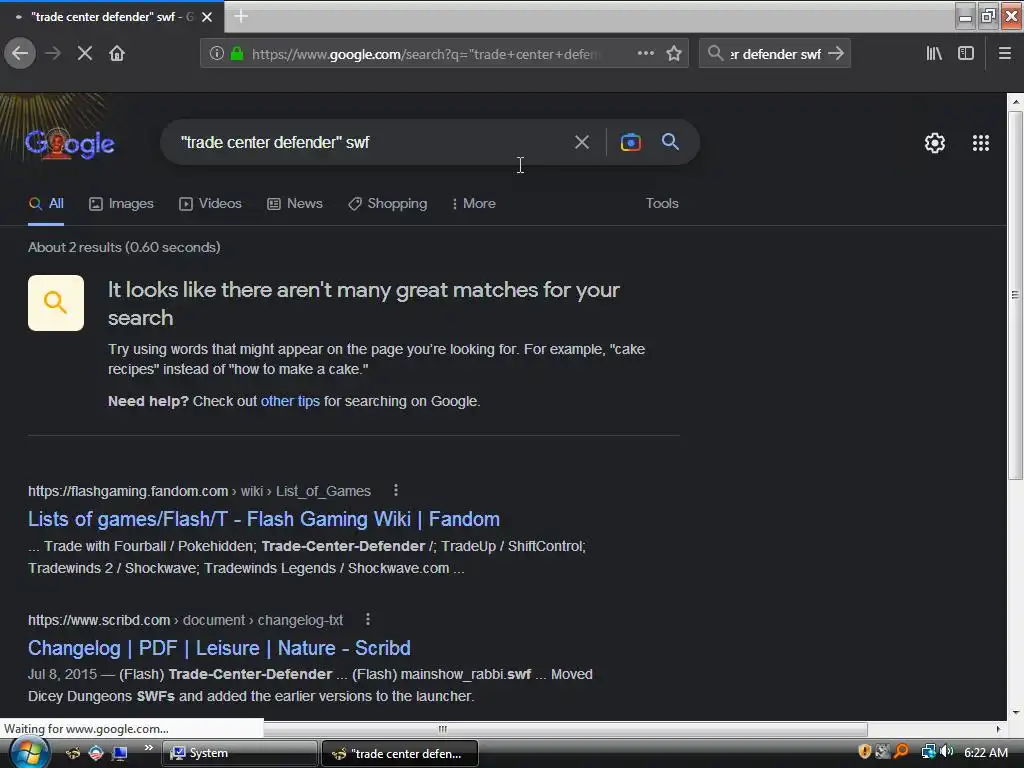The height and width of the screenshot is (768, 1024).
Task: Switch to Images results tab
Action: [x=121, y=204]
